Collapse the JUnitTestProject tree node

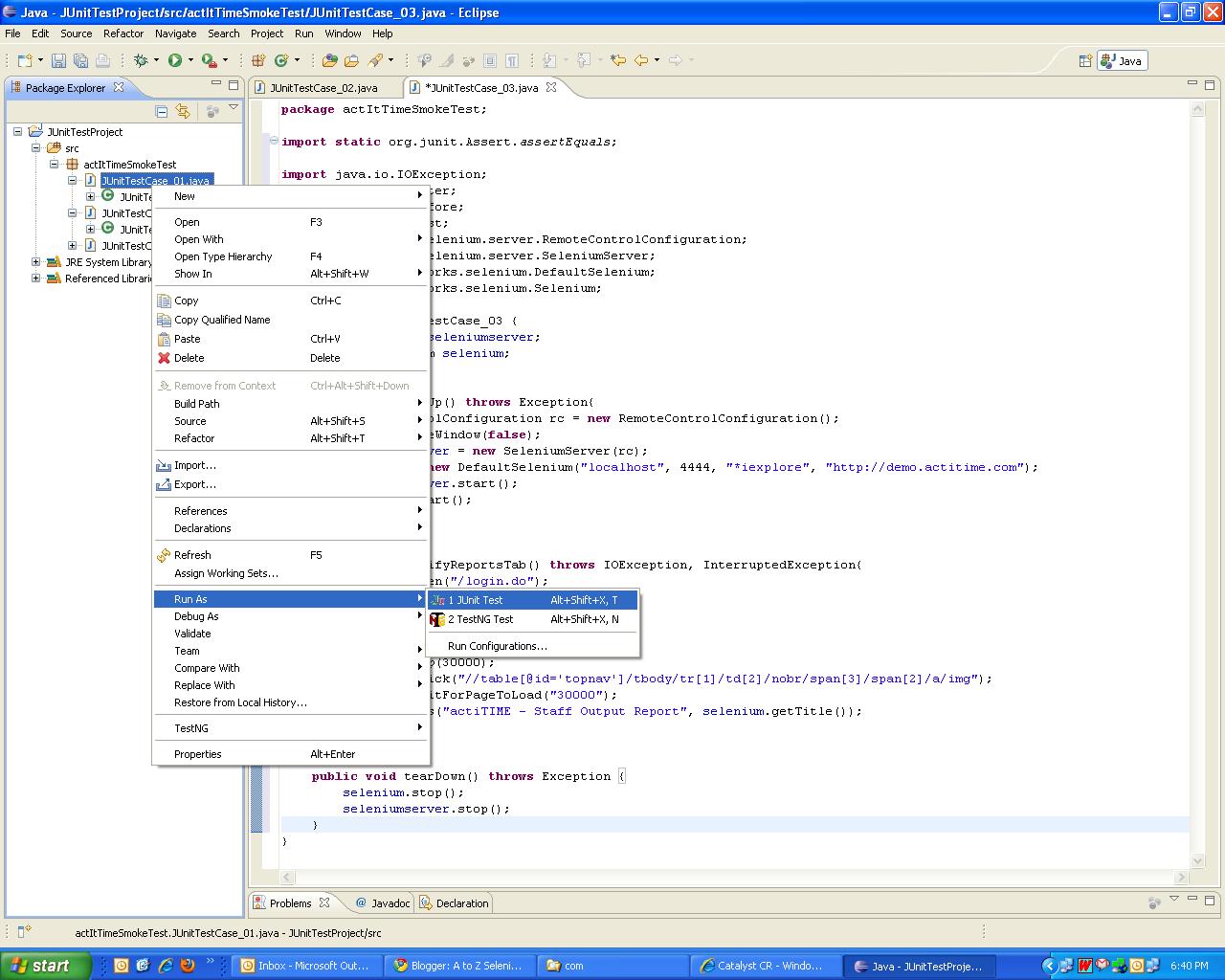pos(18,132)
